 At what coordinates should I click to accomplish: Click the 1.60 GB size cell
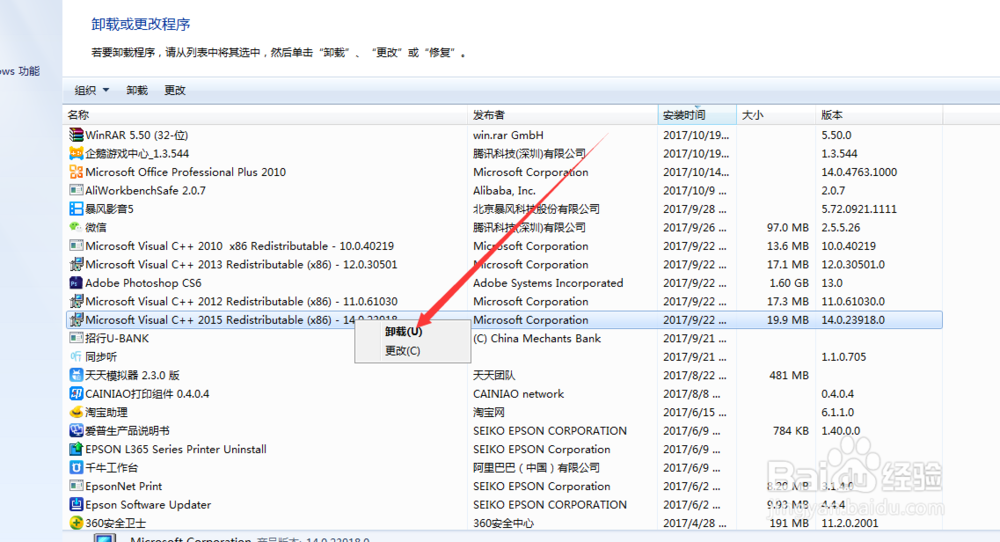point(789,283)
